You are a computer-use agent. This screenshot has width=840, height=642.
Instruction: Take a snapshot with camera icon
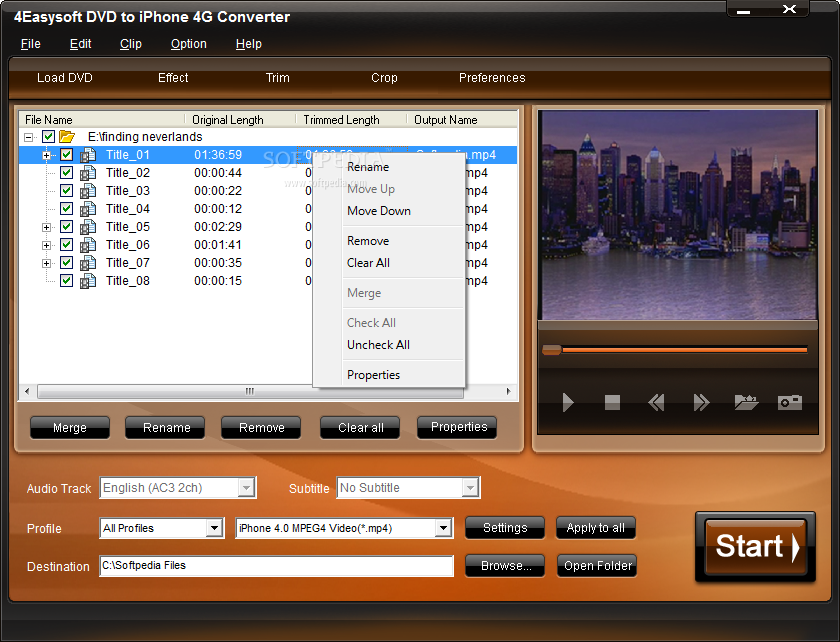(790, 402)
